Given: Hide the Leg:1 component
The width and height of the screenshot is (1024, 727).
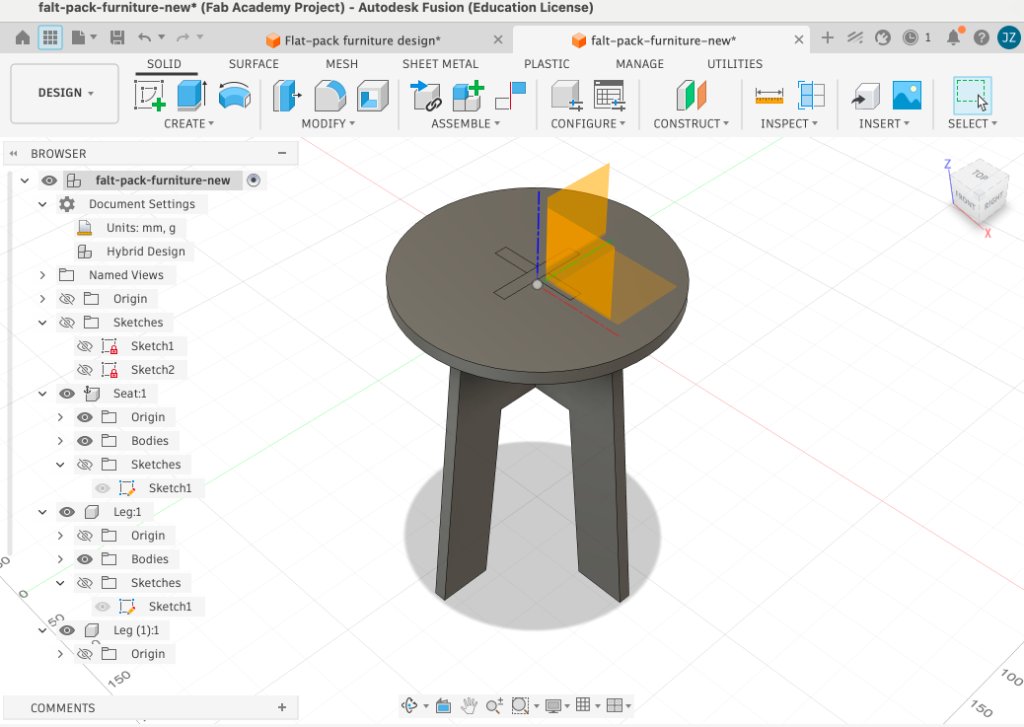Looking at the screenshot, I should point(67,512).
